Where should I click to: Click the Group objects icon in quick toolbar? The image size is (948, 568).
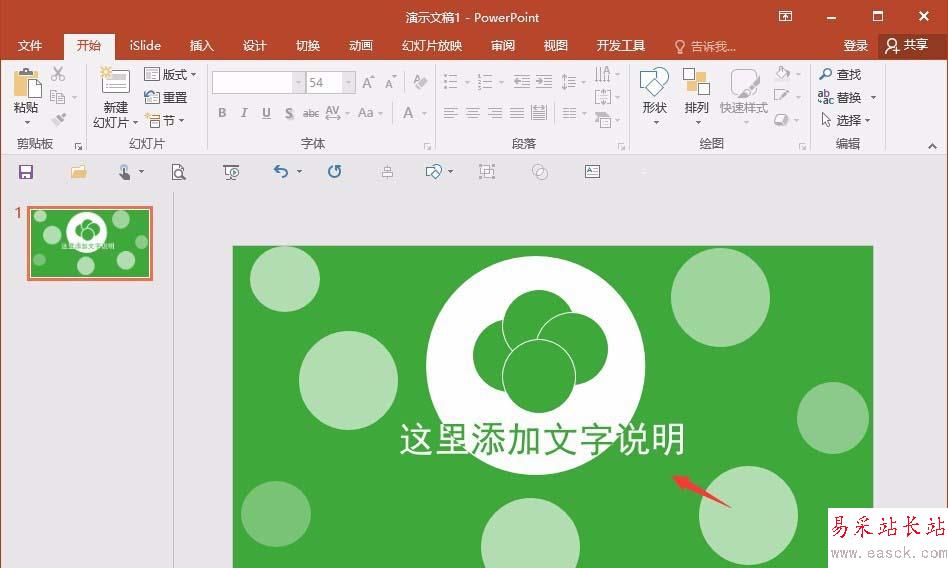click(x=487, y=172)
